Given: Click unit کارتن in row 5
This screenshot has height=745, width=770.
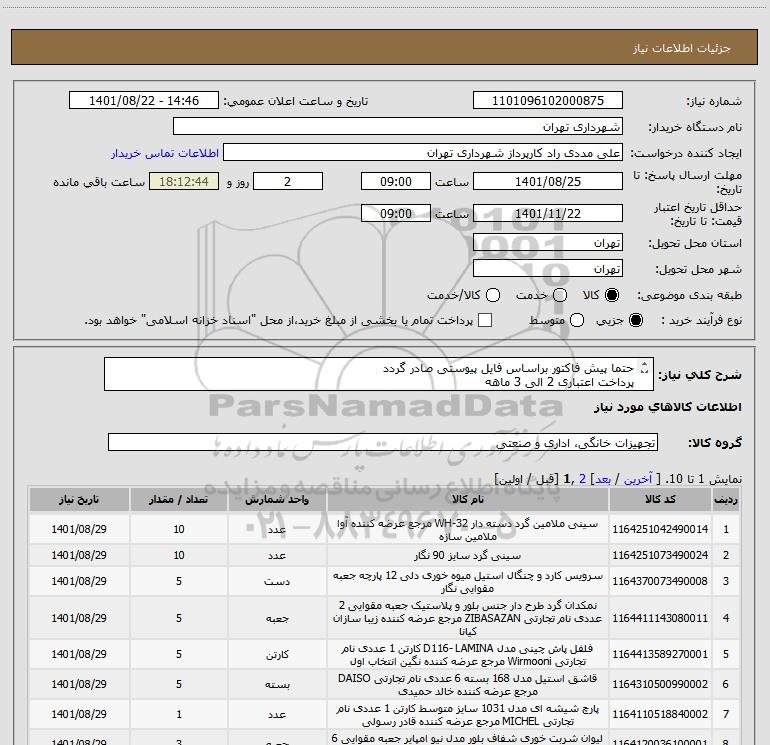Looking at the screenshot, I should (x=277, y=655).
